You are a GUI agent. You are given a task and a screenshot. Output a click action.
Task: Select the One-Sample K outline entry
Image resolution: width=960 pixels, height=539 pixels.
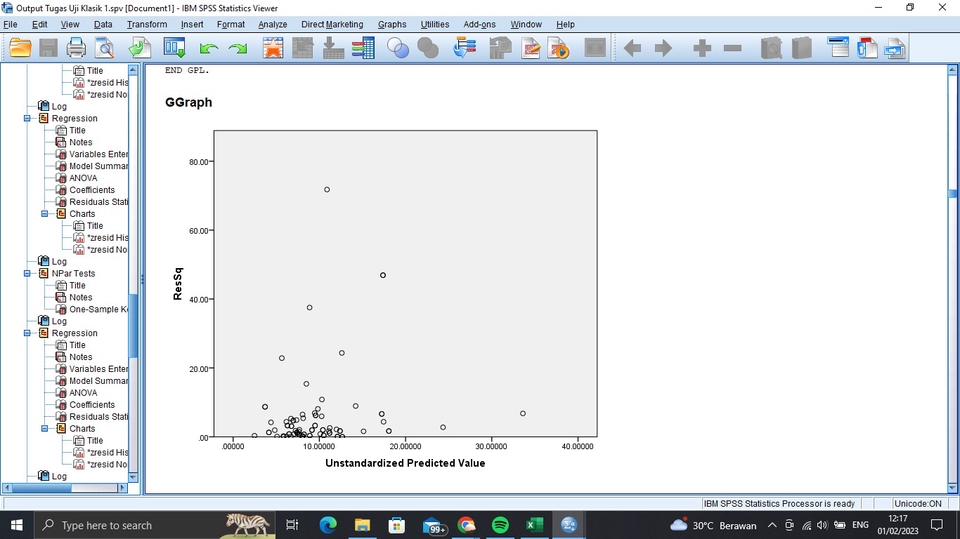click(x=98, y=309)
